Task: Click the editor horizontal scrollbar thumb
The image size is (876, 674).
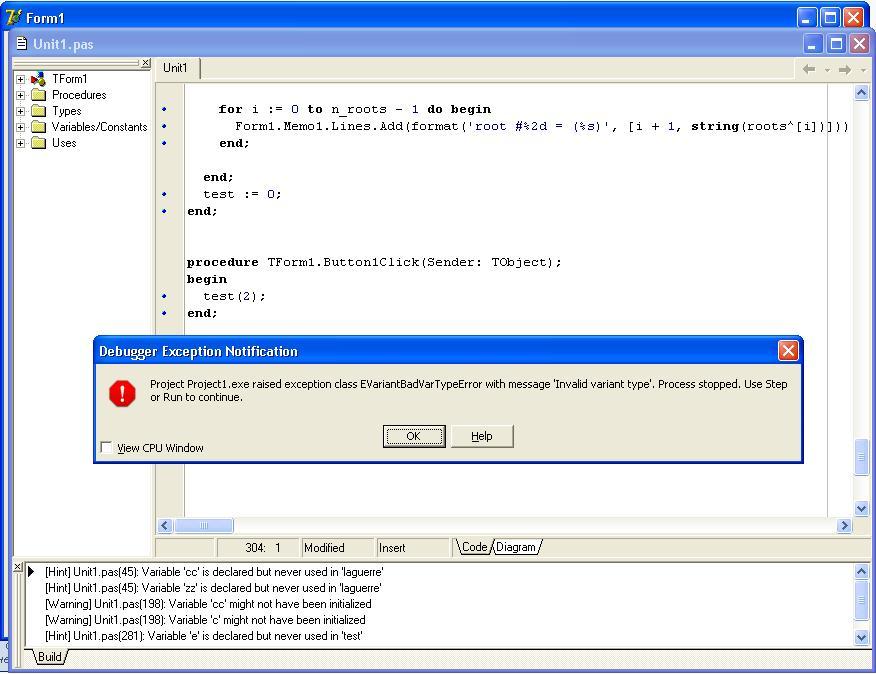Action: click(x=204, y=526)
